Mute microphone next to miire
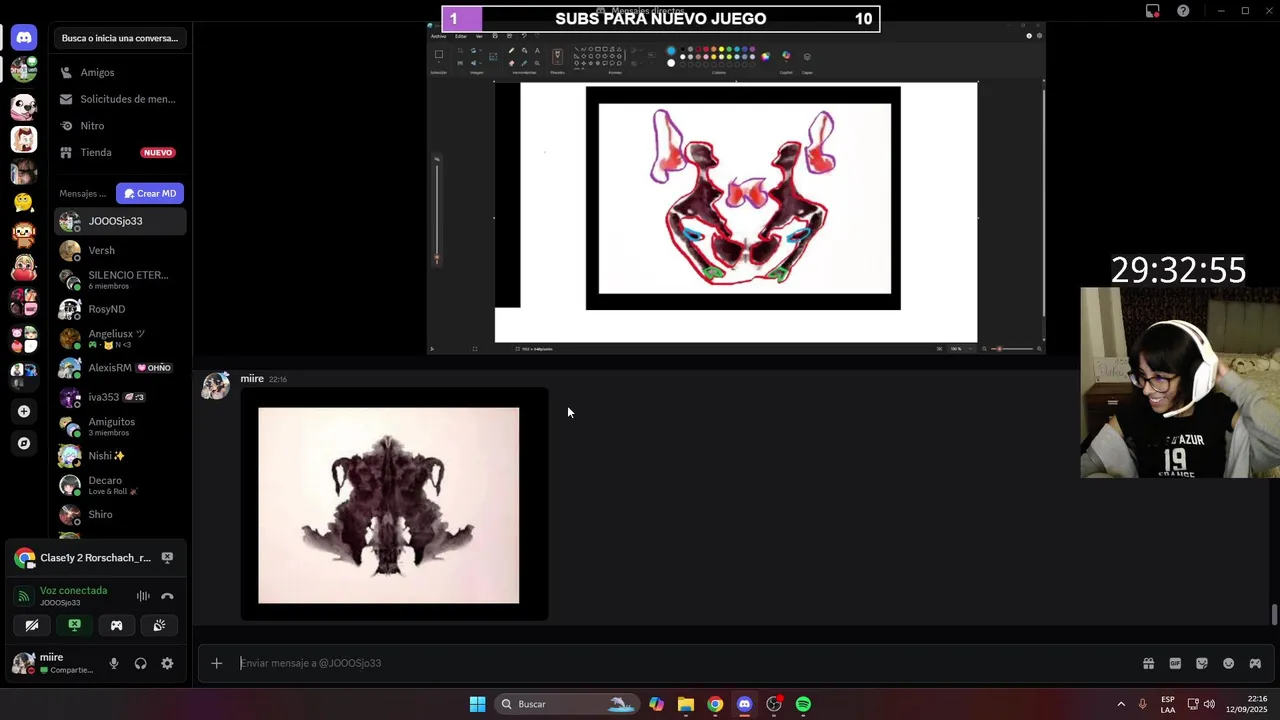This screenshot has height=720, width=1280. pyautogui.click(x=114, y=663)
